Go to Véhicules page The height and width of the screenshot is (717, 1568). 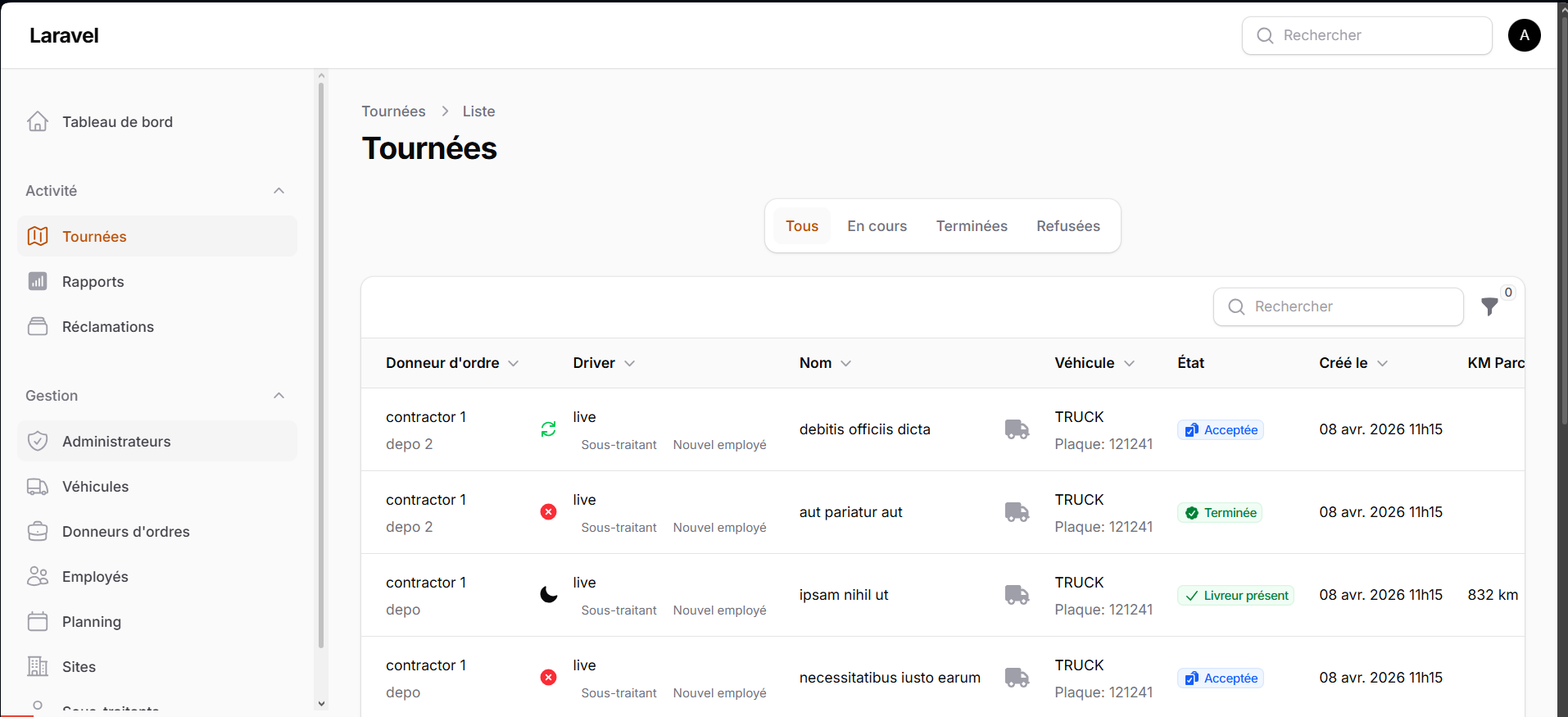(157, 486)
